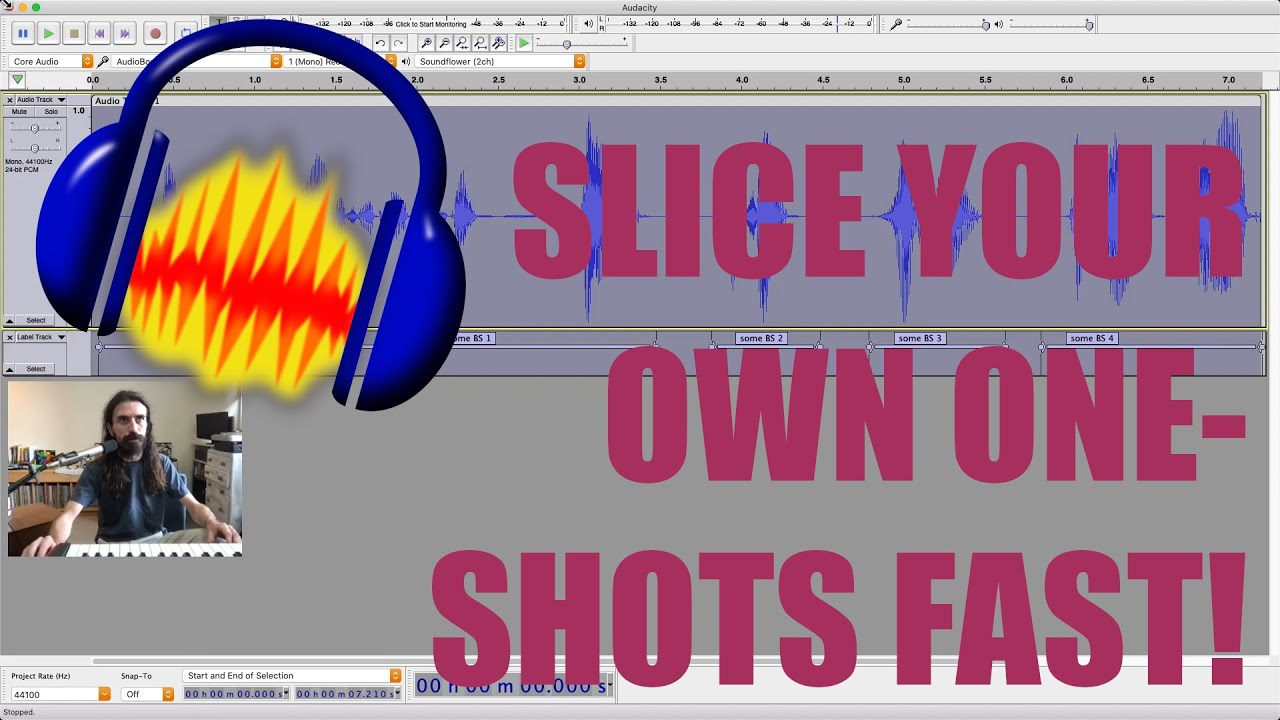Click the green Play button
The image size is (1280, 720).
[x=48, y=33]
